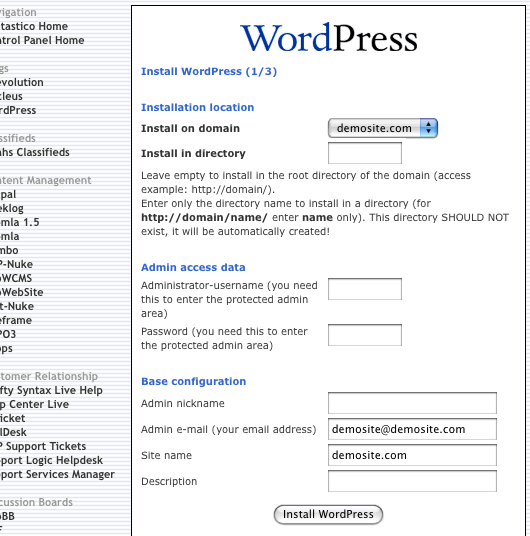Click the 'Base configuration' heading text
The image size is (530, 536).
[x=194, y=381]
